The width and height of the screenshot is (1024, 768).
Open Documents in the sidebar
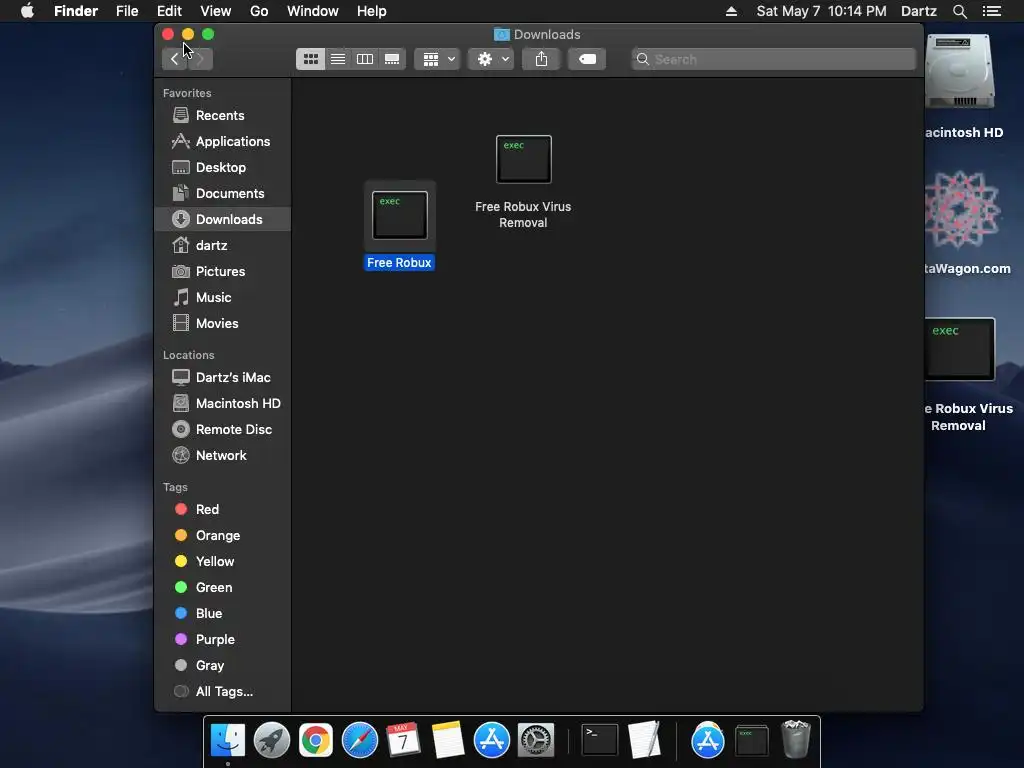click(223, 193)
